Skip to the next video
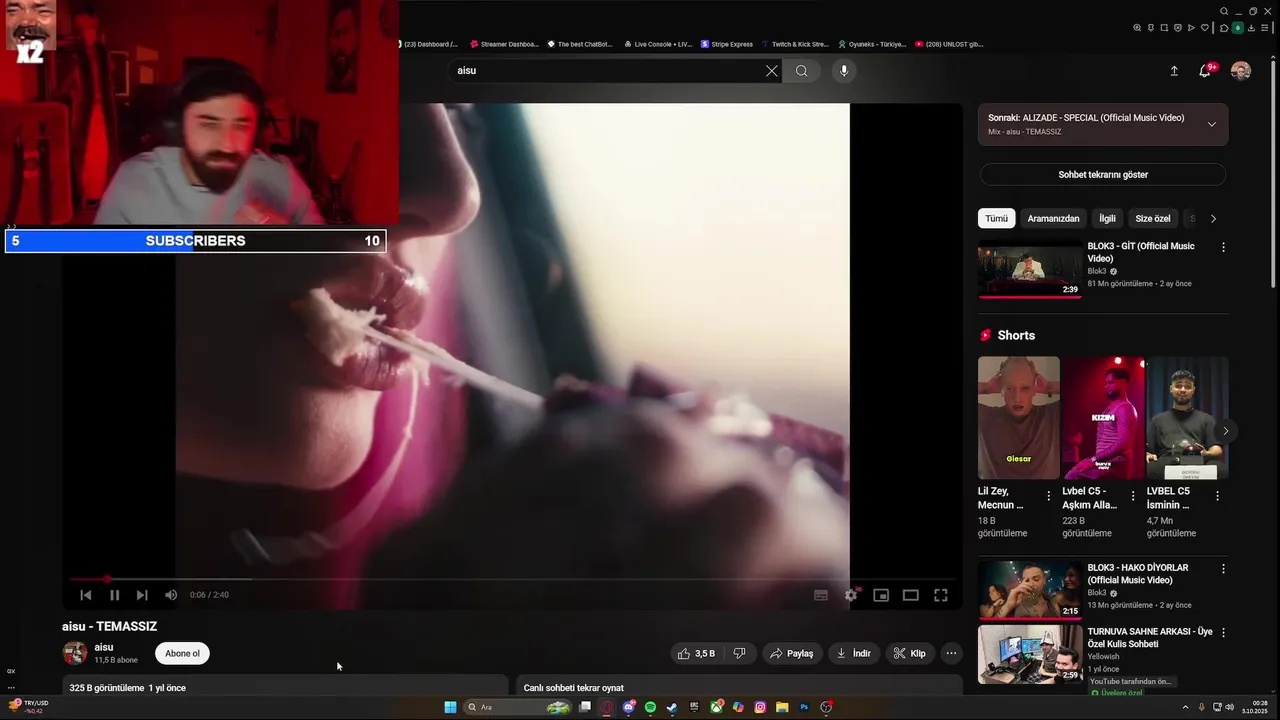Image resolution: width=1280 pixels, height=720 pixels. click(x=142, y=595)
